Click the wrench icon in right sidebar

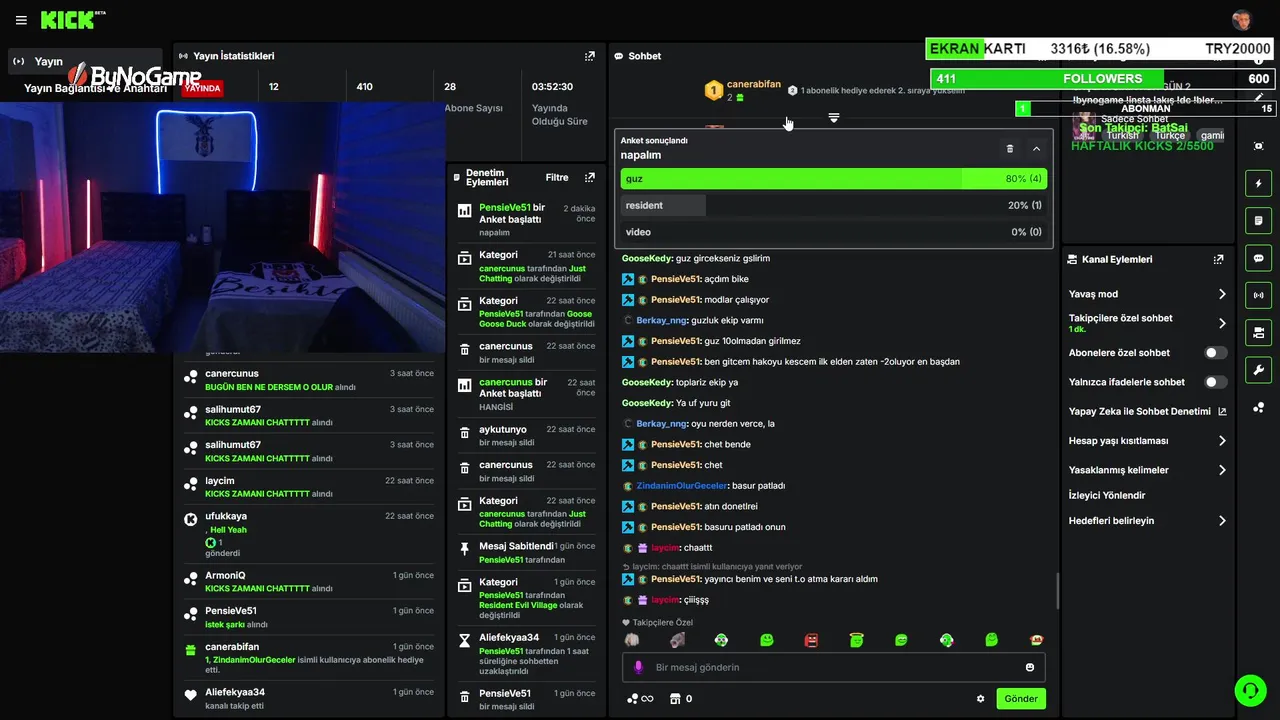[1258, 369]
